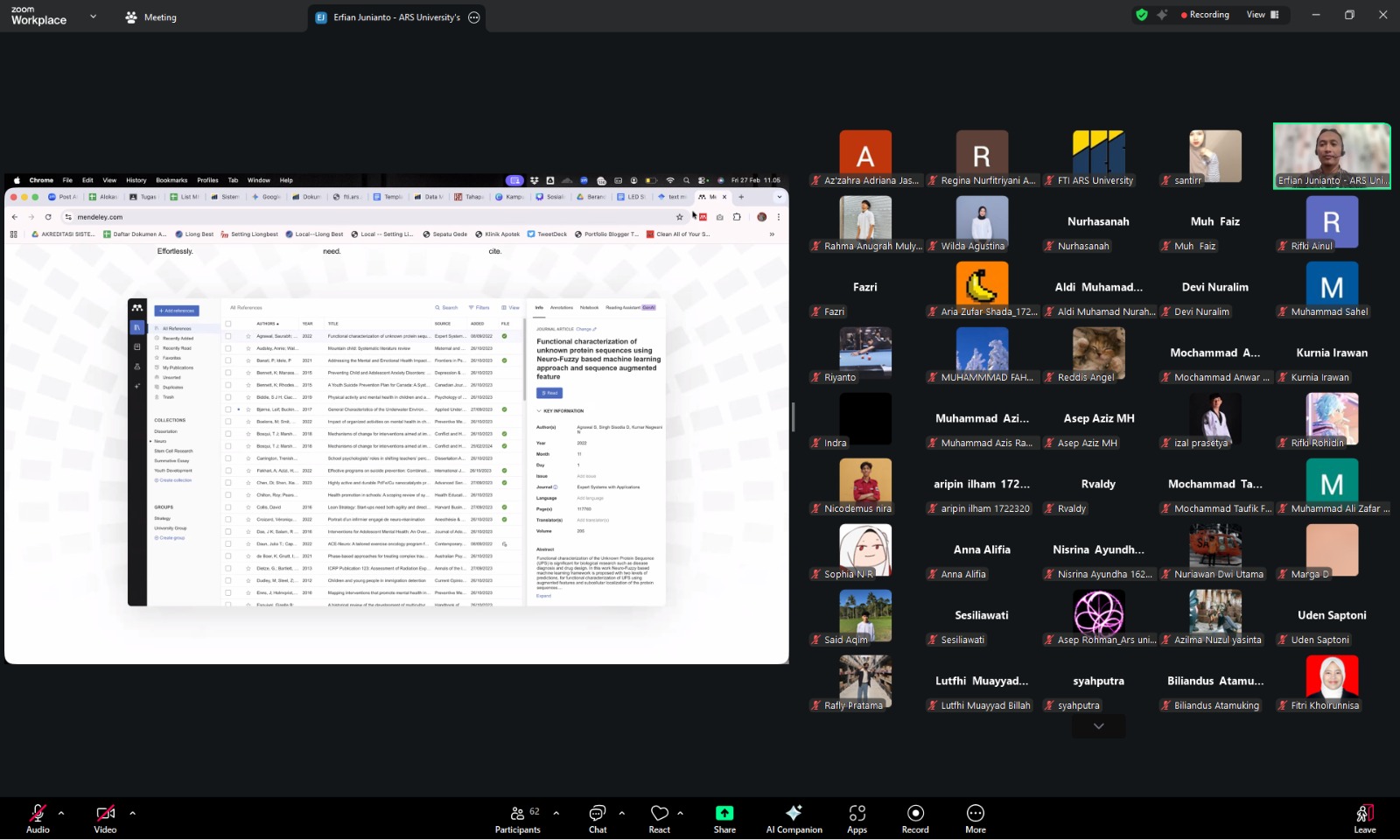Click divider handle between share and gallery

pyautogui.click(x=793, y=417)
